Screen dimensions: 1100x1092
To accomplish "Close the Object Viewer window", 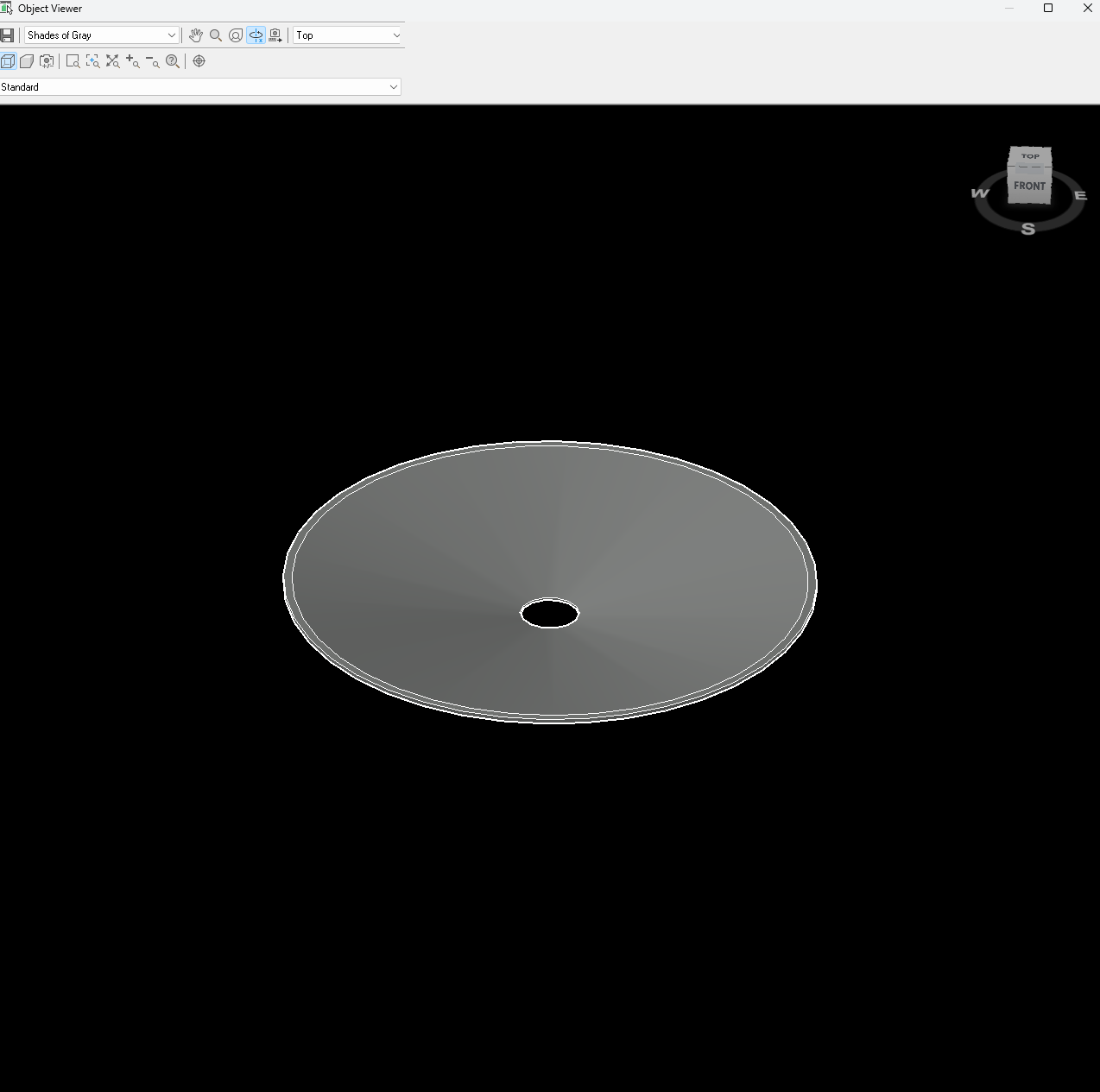I will click(1087, 8).
